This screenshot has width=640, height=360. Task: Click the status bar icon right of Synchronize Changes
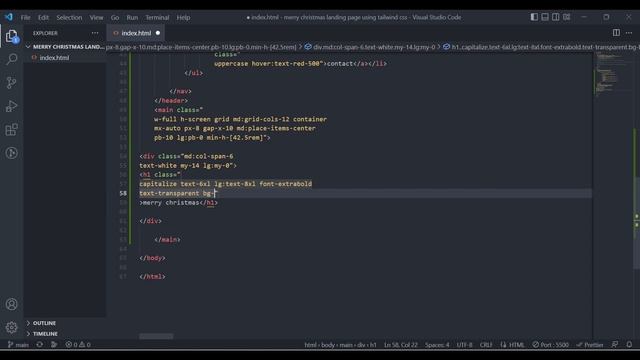click(54, 345)
